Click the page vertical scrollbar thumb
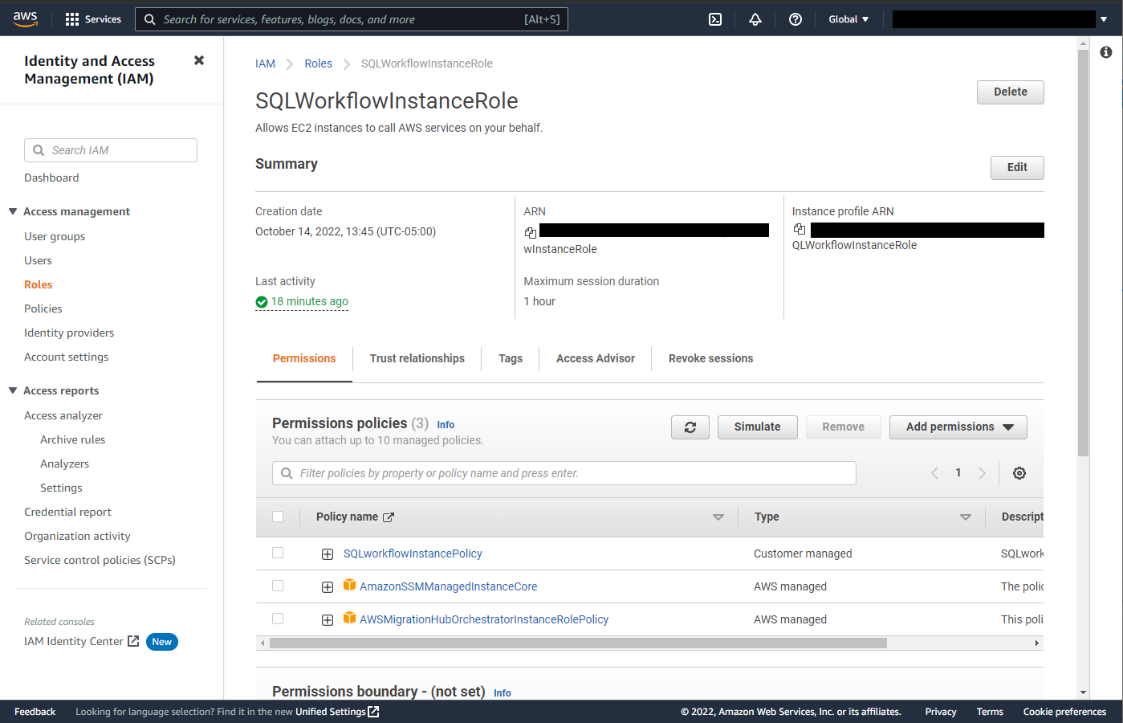 (1083, 252)
